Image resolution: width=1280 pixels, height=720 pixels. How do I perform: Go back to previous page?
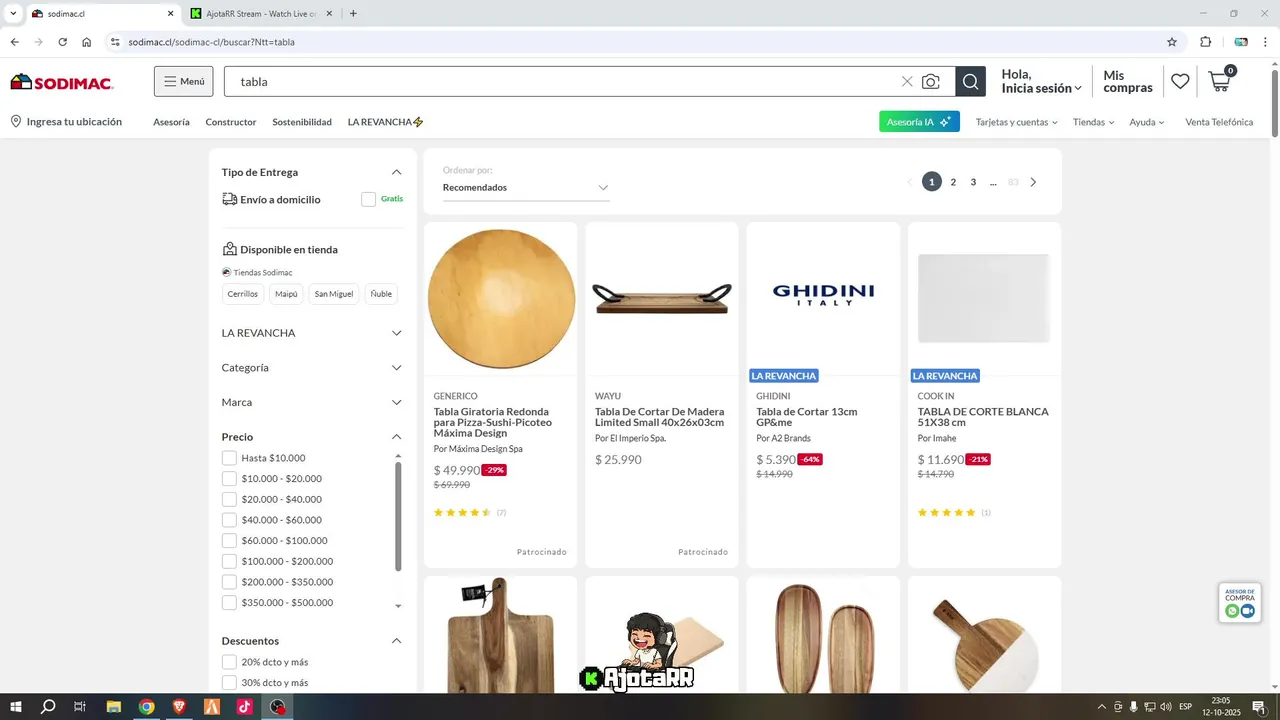coord(15,42)
